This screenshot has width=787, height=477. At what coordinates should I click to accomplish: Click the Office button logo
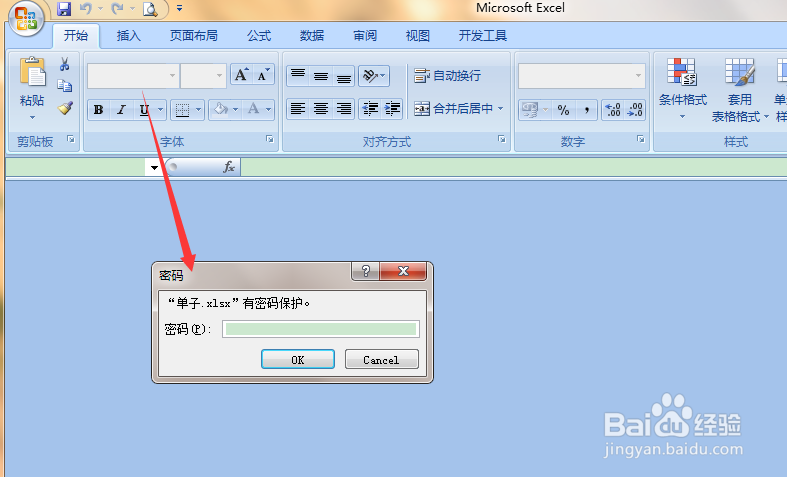[x=26, y=19]
